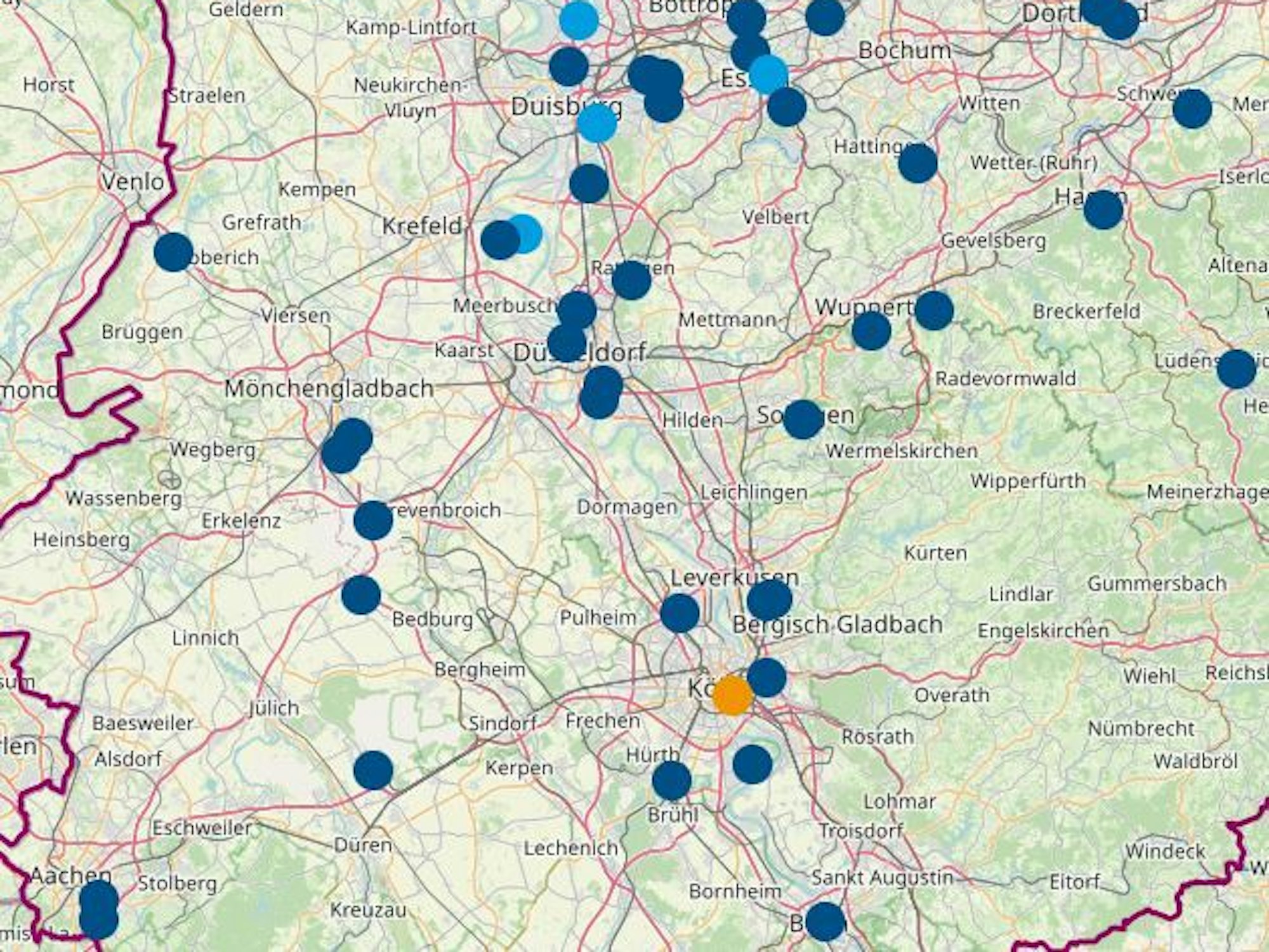This screenshot has height=952, width=1269.
Task: Click the marker north of Düren
Action: coord(374,770)
